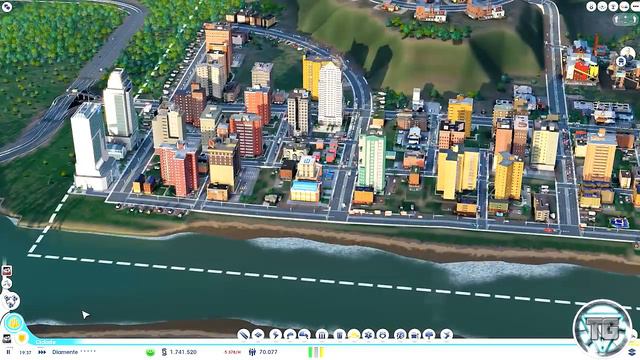The height and width of the screenshot is (360, 640).
Task: Click the top-left corner round button
Action: tap(7, 7)
